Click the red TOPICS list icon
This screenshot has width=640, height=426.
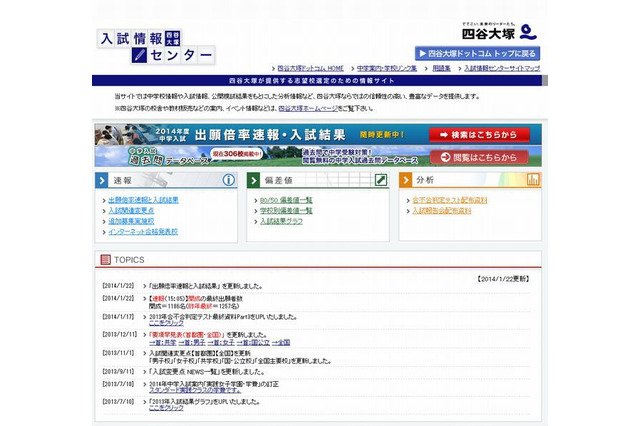pos(105,260)
